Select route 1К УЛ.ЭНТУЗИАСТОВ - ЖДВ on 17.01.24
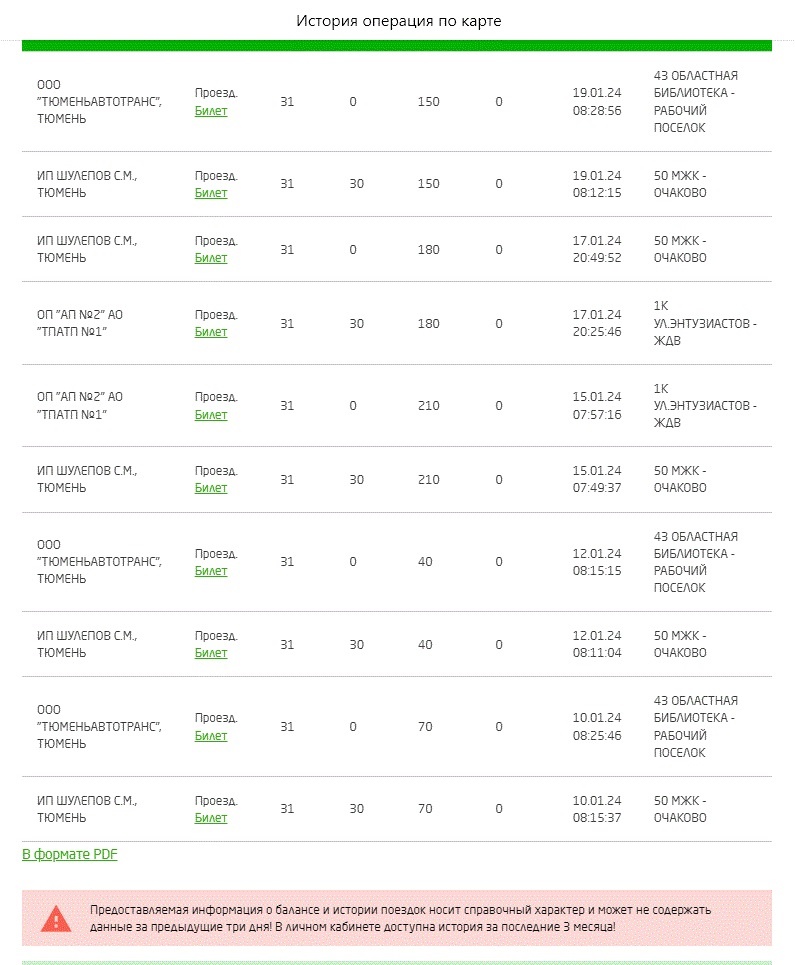This screenshot has height=965, width=795. pyautogui.click(x=705, y=323)
